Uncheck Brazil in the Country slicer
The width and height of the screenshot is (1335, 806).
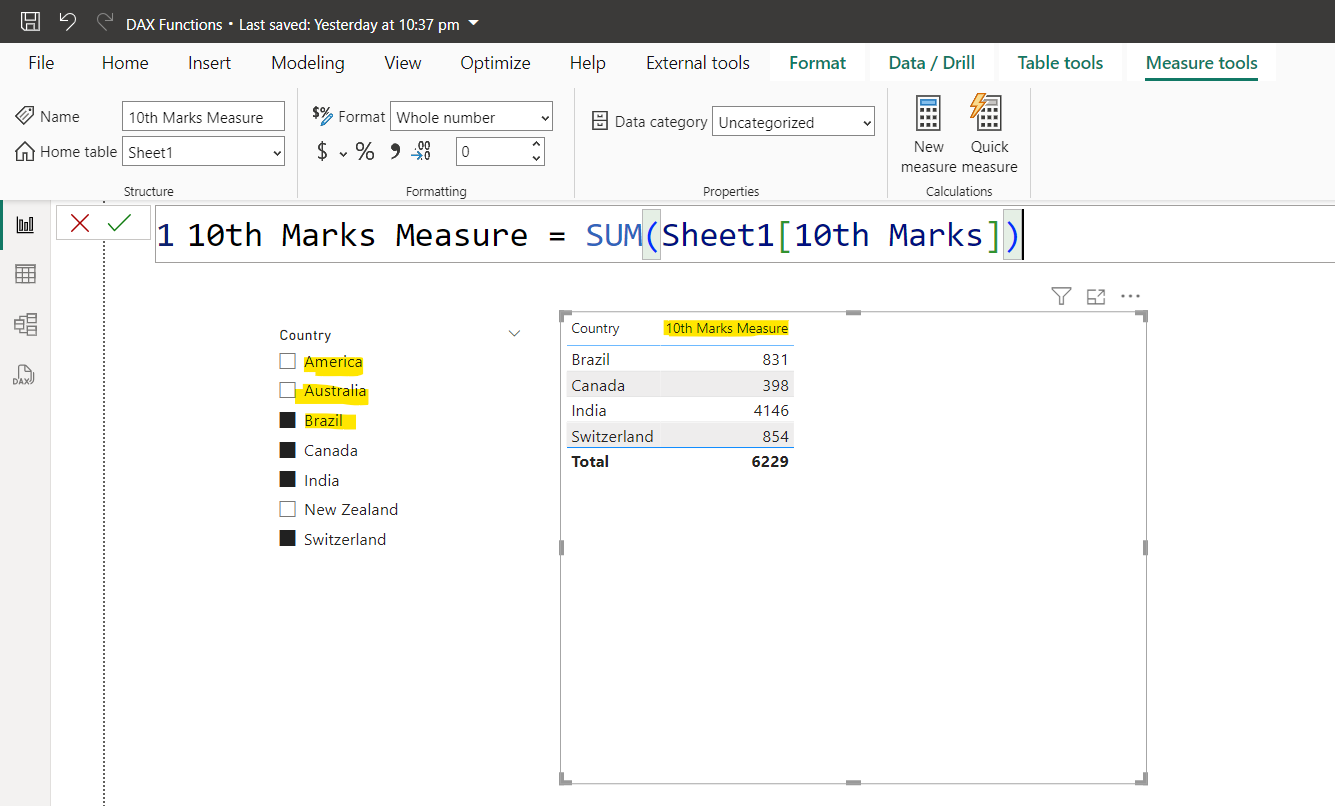click(x=287, y=420)
